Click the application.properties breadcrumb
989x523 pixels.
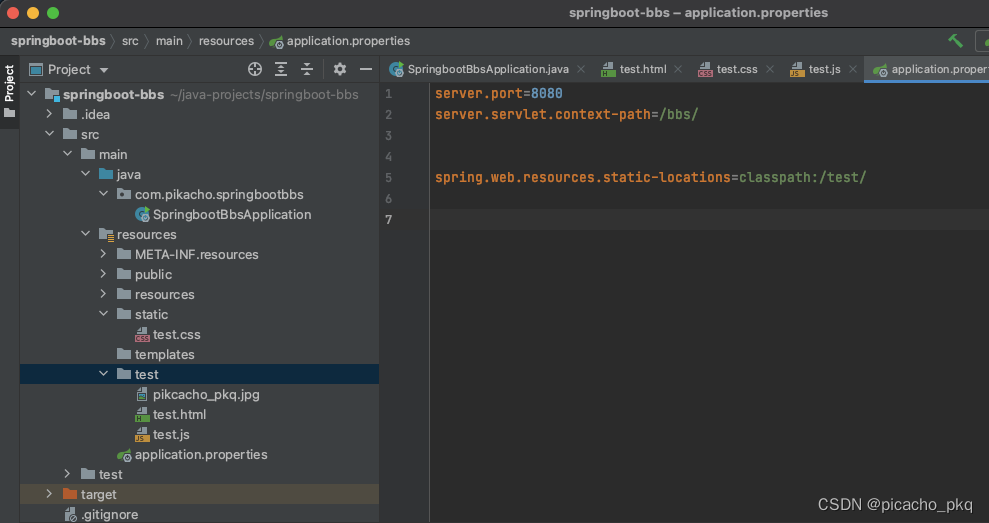click(348, 41)
